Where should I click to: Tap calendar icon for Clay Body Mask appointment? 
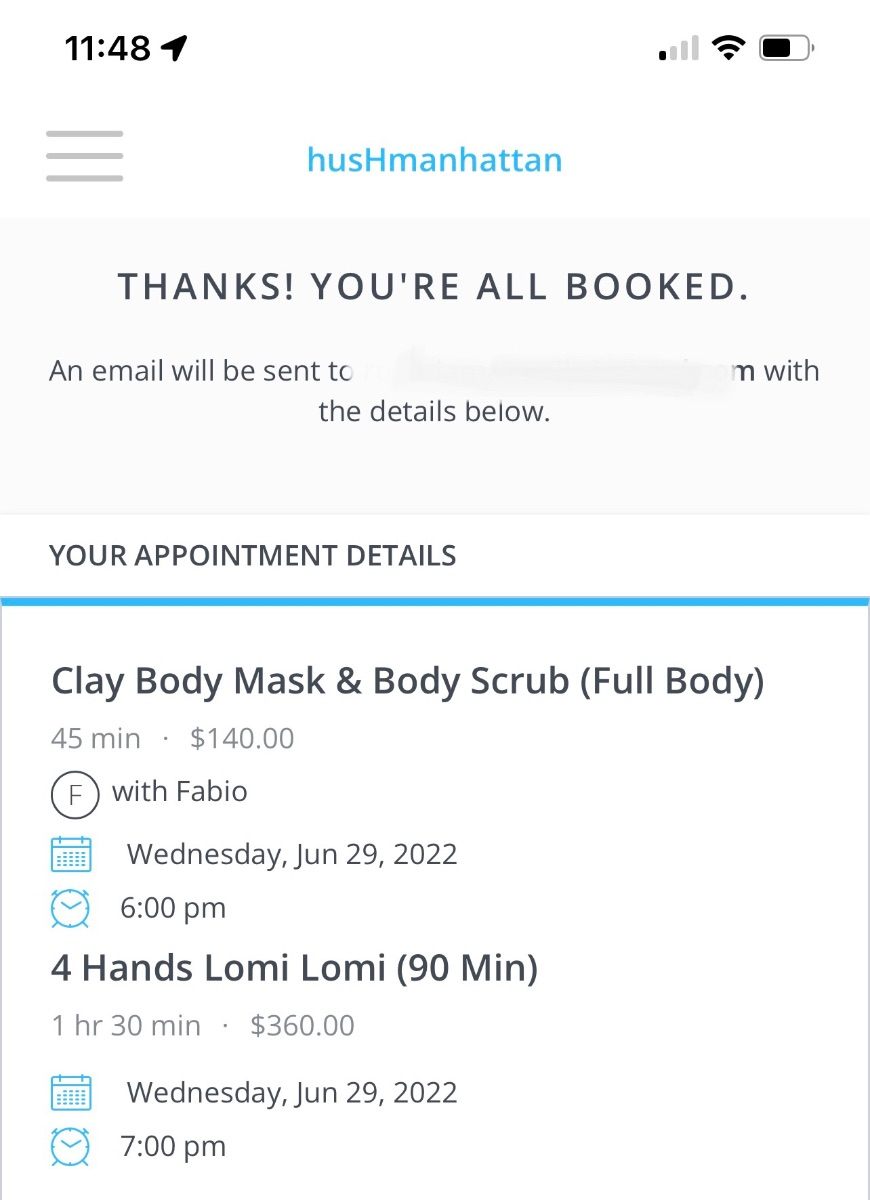[x=70, y=854]
